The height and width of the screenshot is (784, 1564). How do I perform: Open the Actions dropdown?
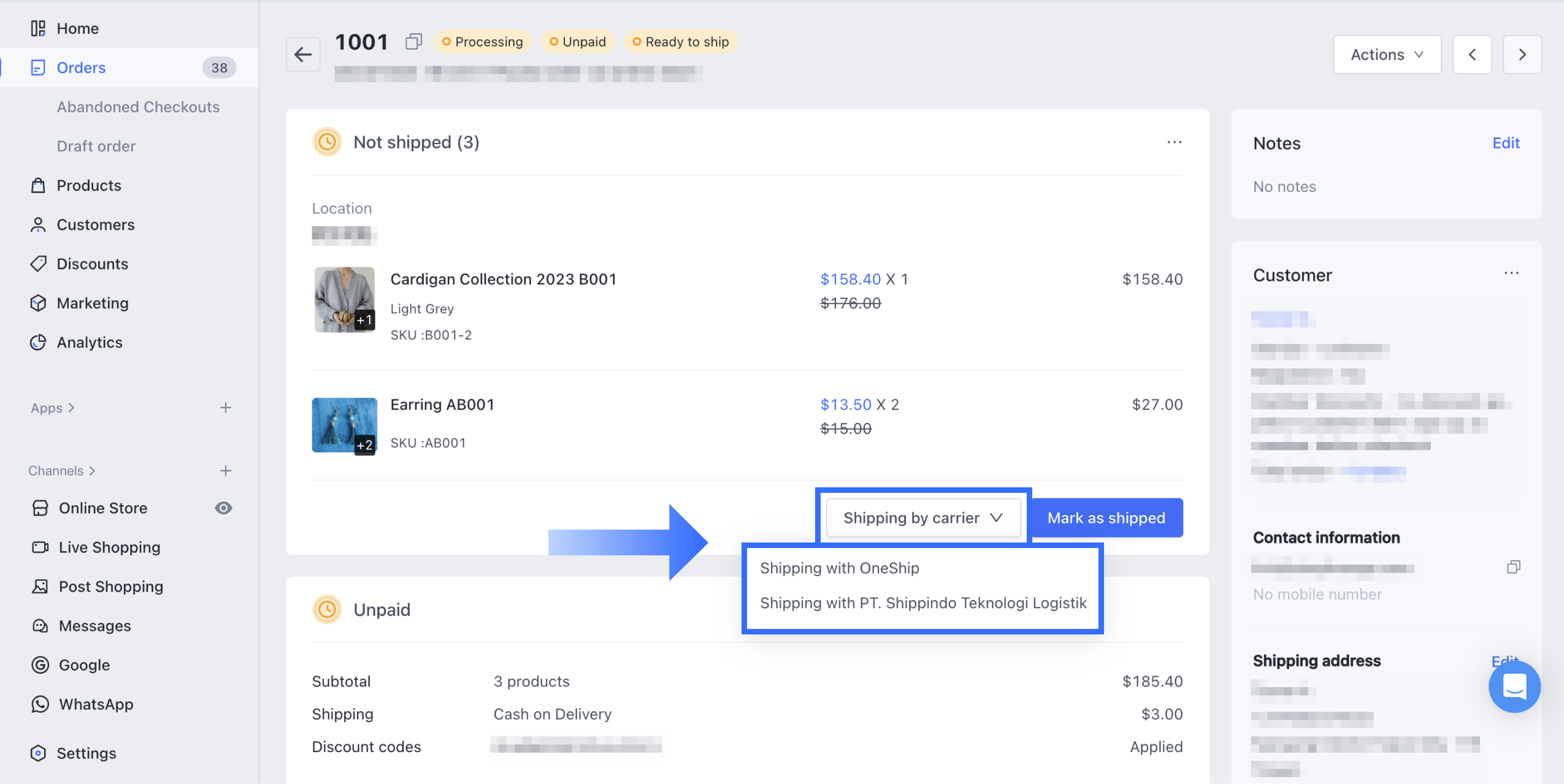coord(1387,55)
